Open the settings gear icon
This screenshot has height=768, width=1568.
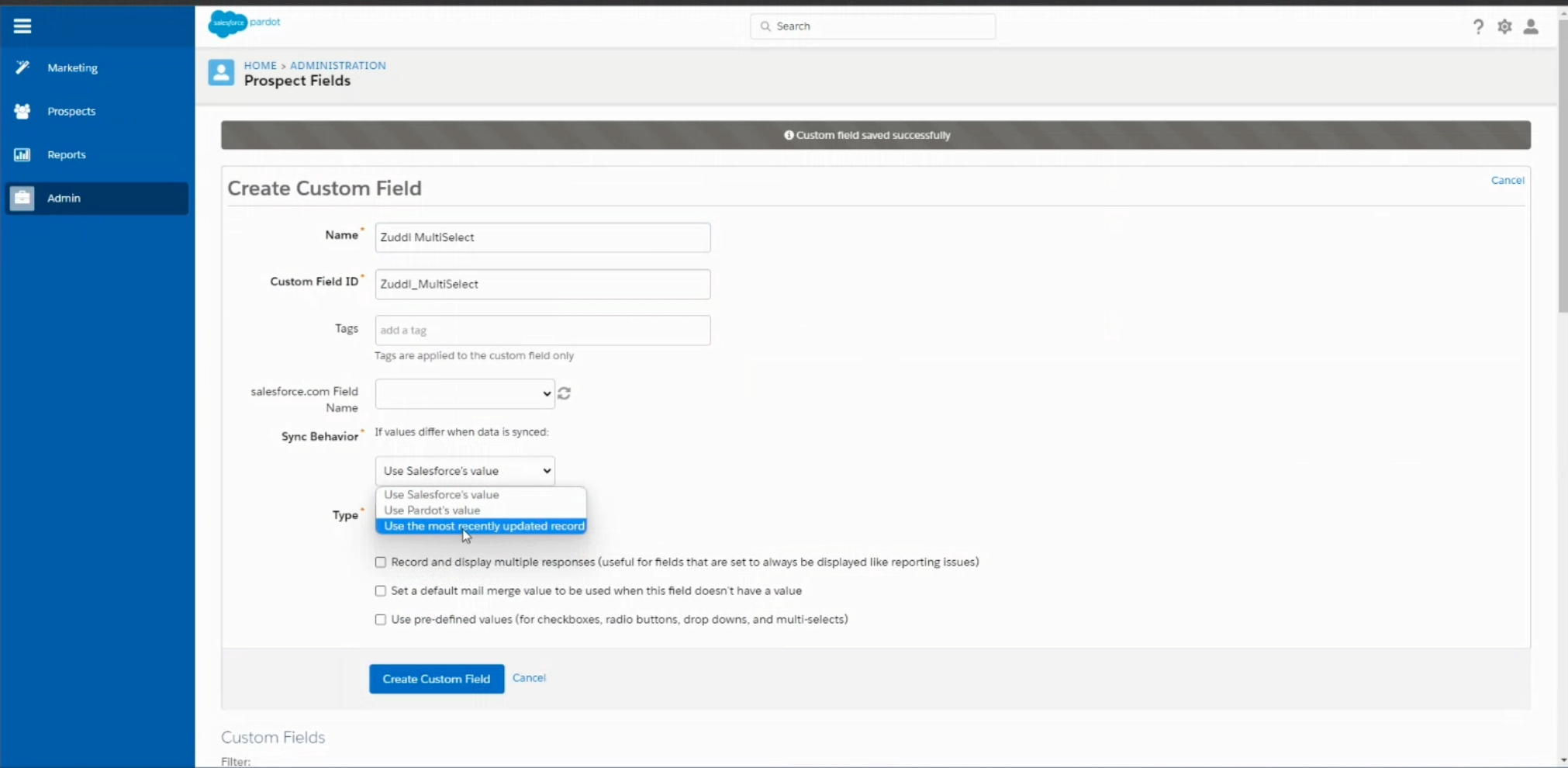pos(1504,27)
